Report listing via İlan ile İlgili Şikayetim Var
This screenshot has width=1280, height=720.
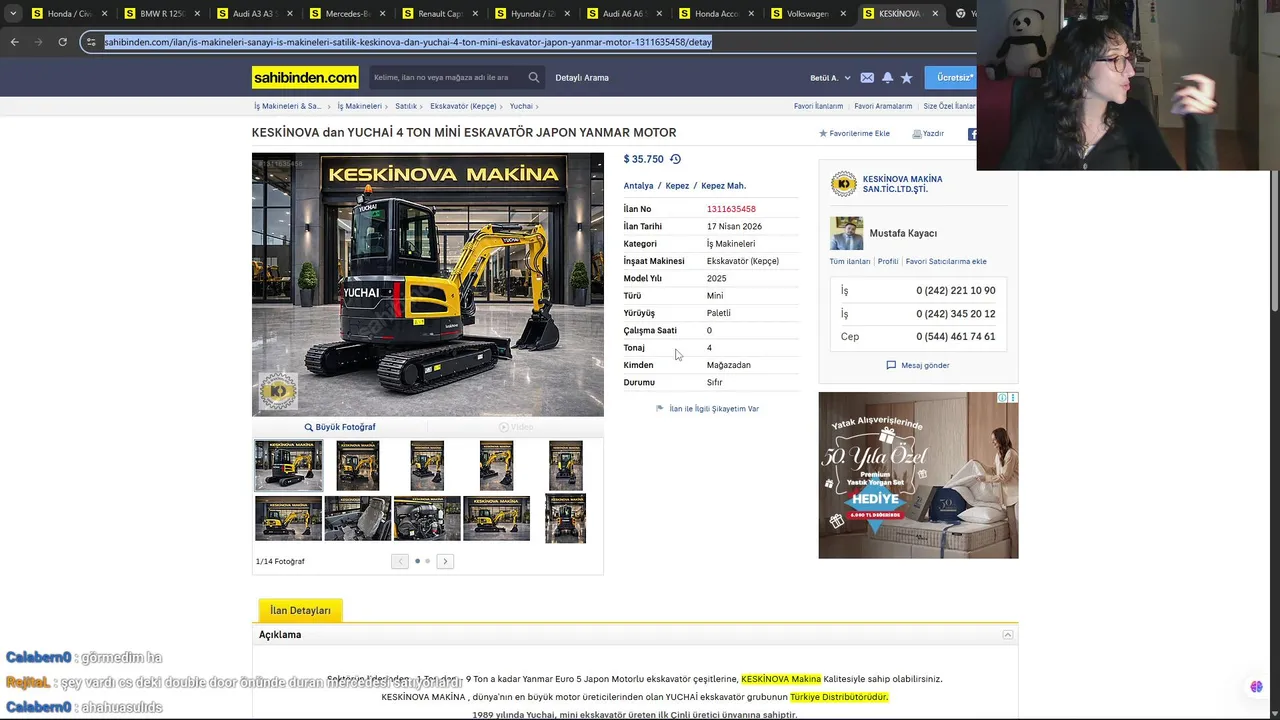(x=707, y=408)
